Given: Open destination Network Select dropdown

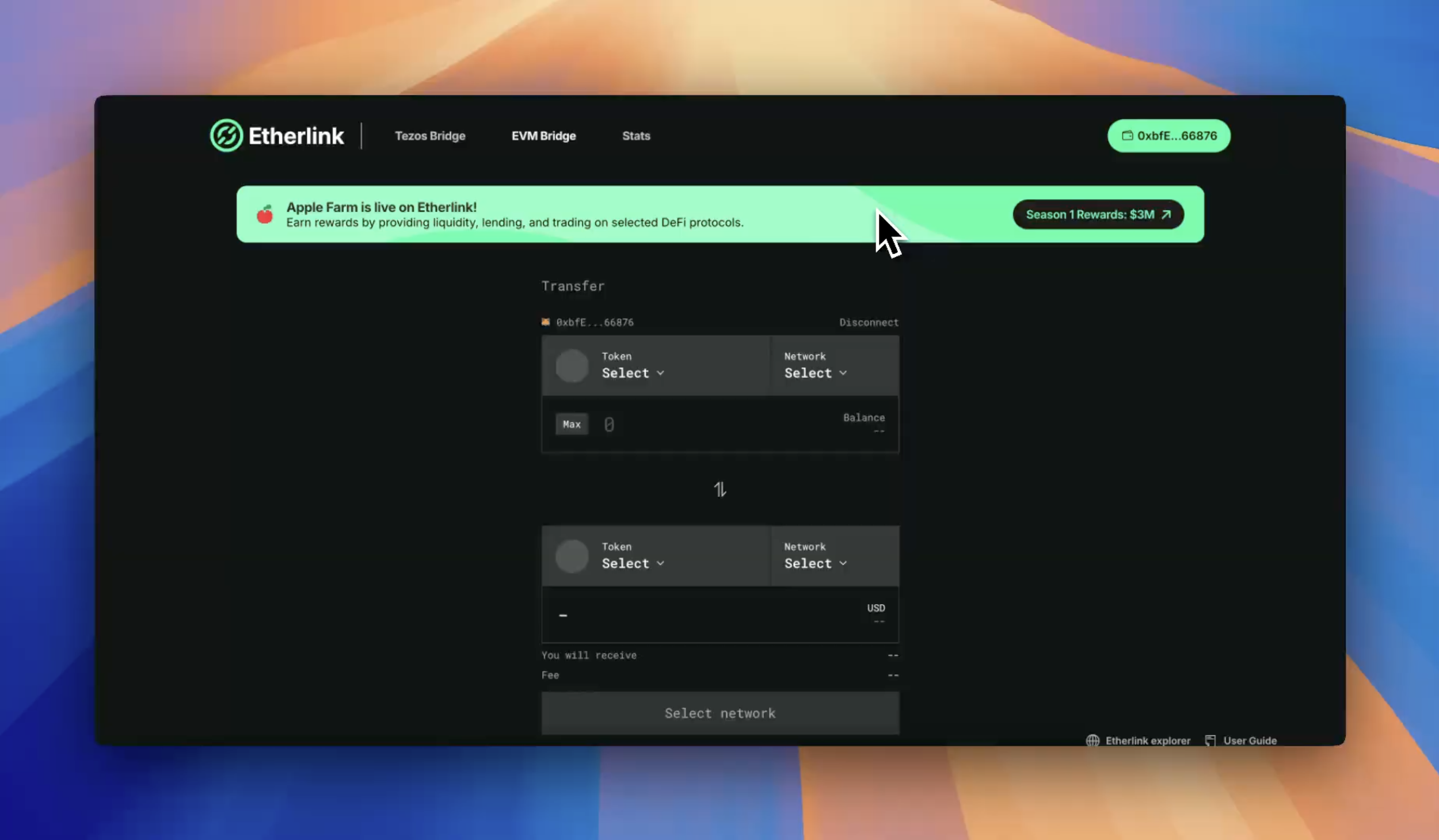Looking at the screenshot, I should point(815,563).
